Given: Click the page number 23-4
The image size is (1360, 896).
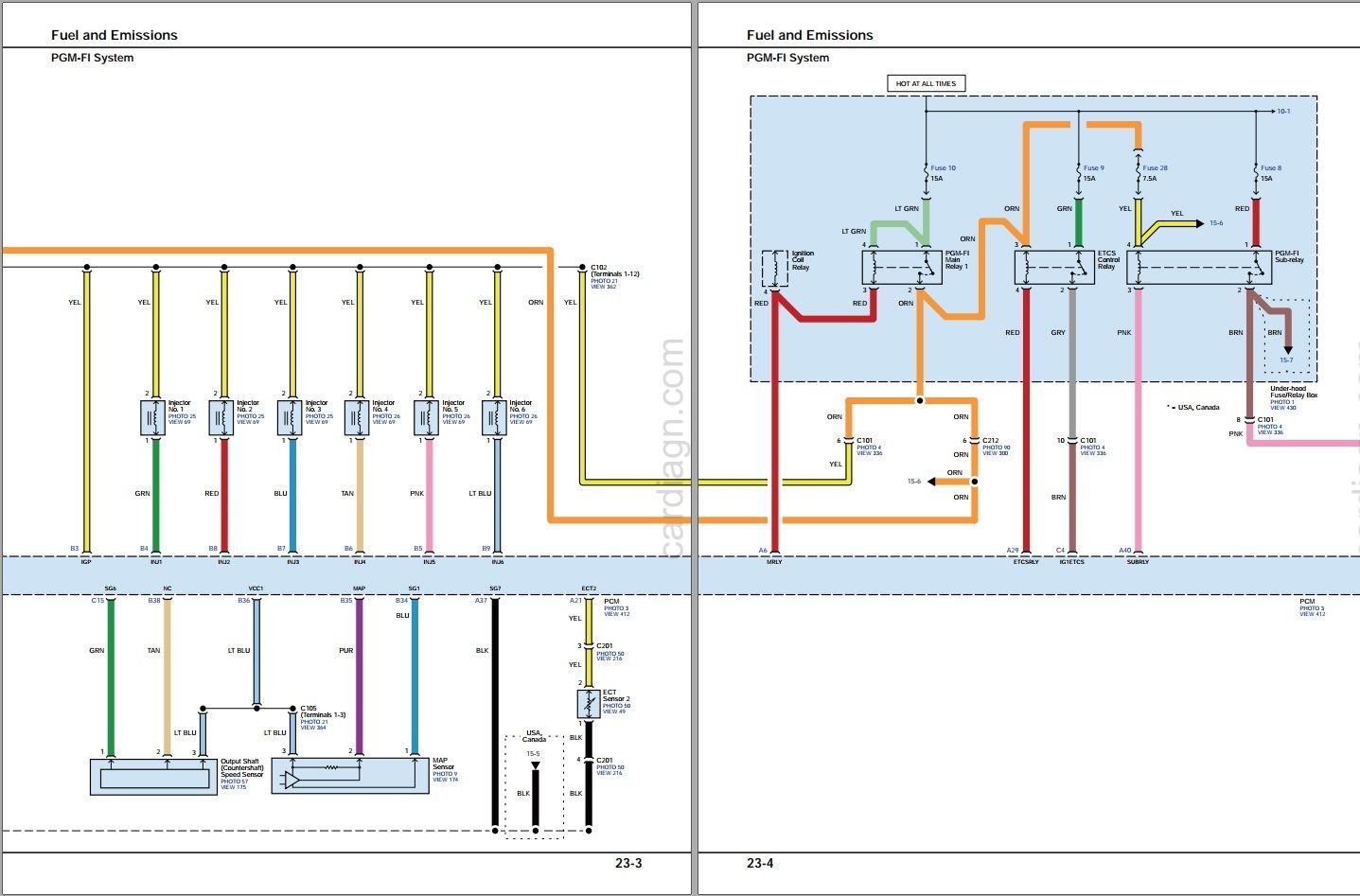Looking at the screenshot, I should point(760,863).
